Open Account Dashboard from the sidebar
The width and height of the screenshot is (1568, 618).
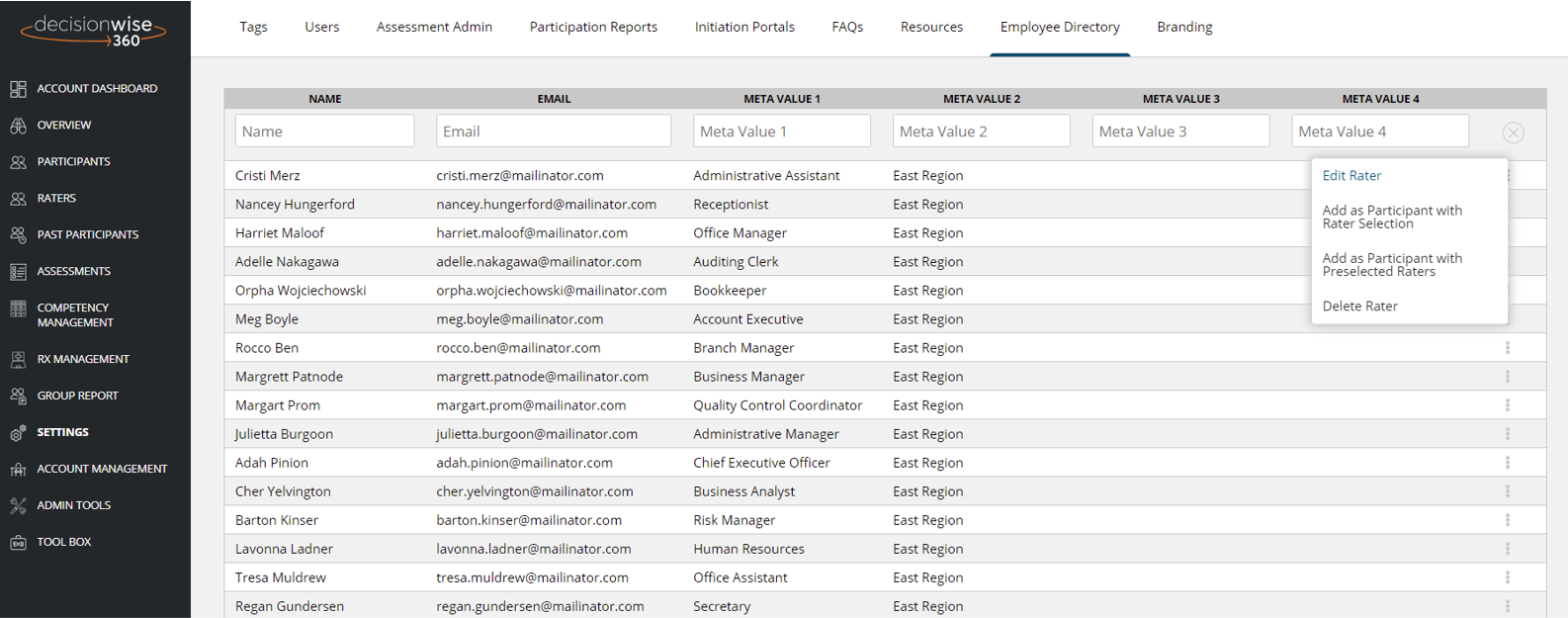click(x=97, y=89)
